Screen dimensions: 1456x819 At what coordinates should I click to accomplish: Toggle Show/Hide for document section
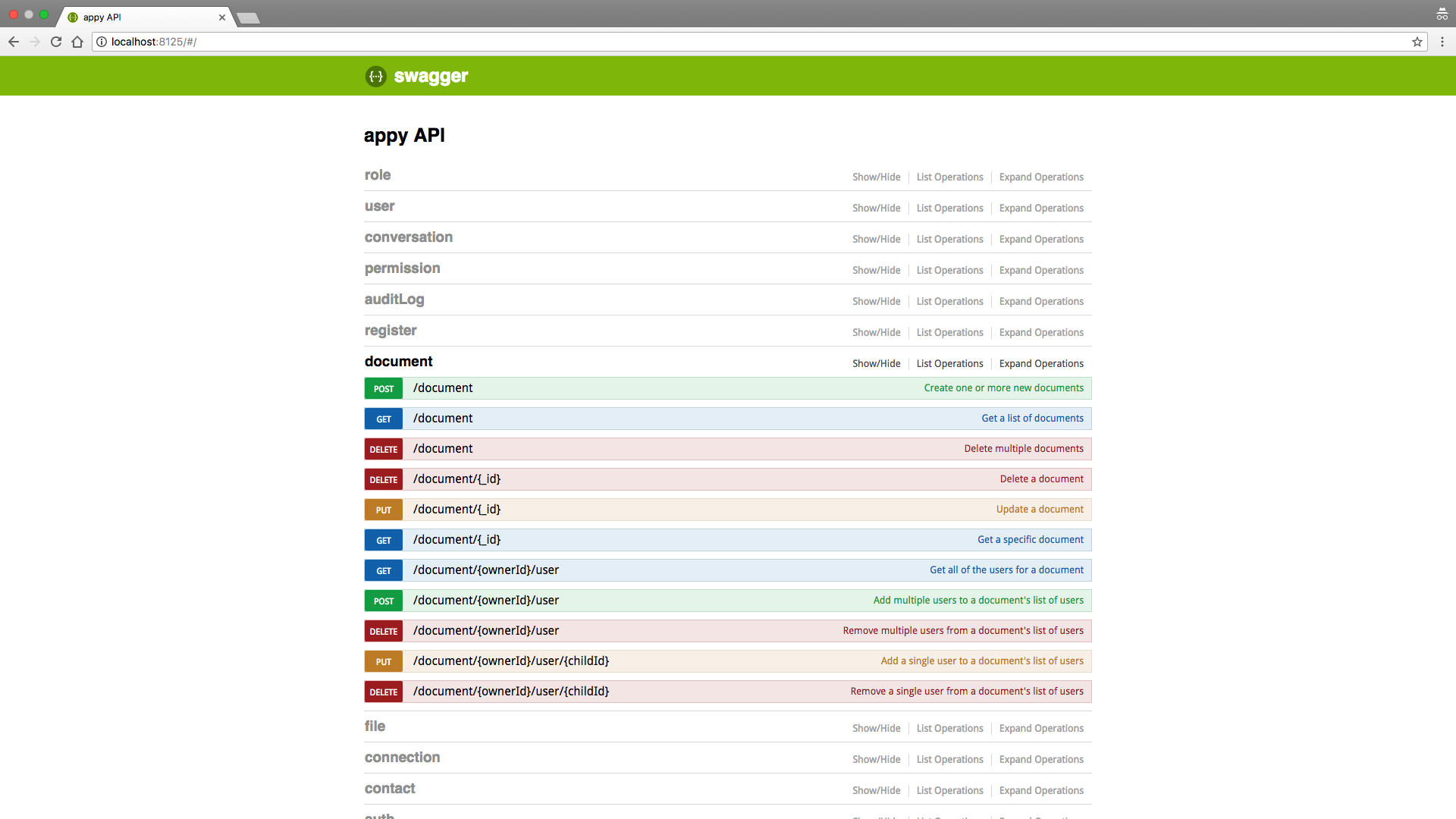(876, 363)
